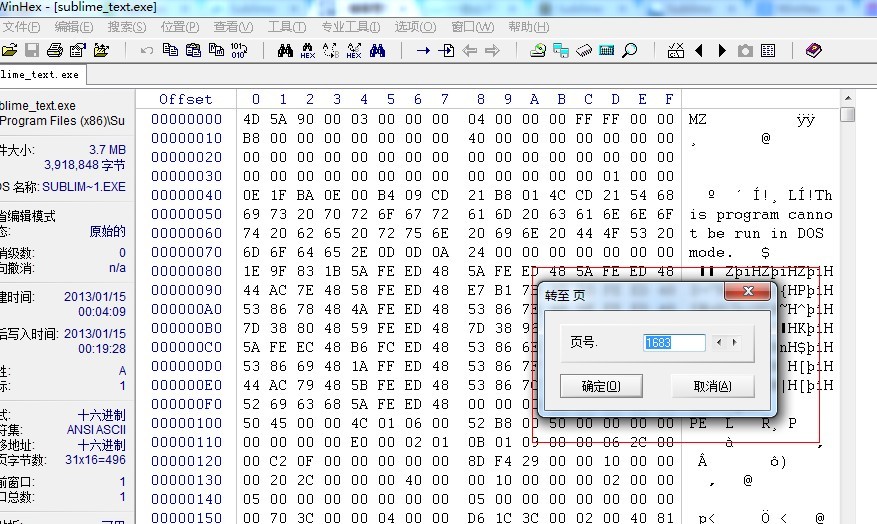877x524 pixels.
Task: Click the table grid view icon
Action: click(x=768, y=51)
